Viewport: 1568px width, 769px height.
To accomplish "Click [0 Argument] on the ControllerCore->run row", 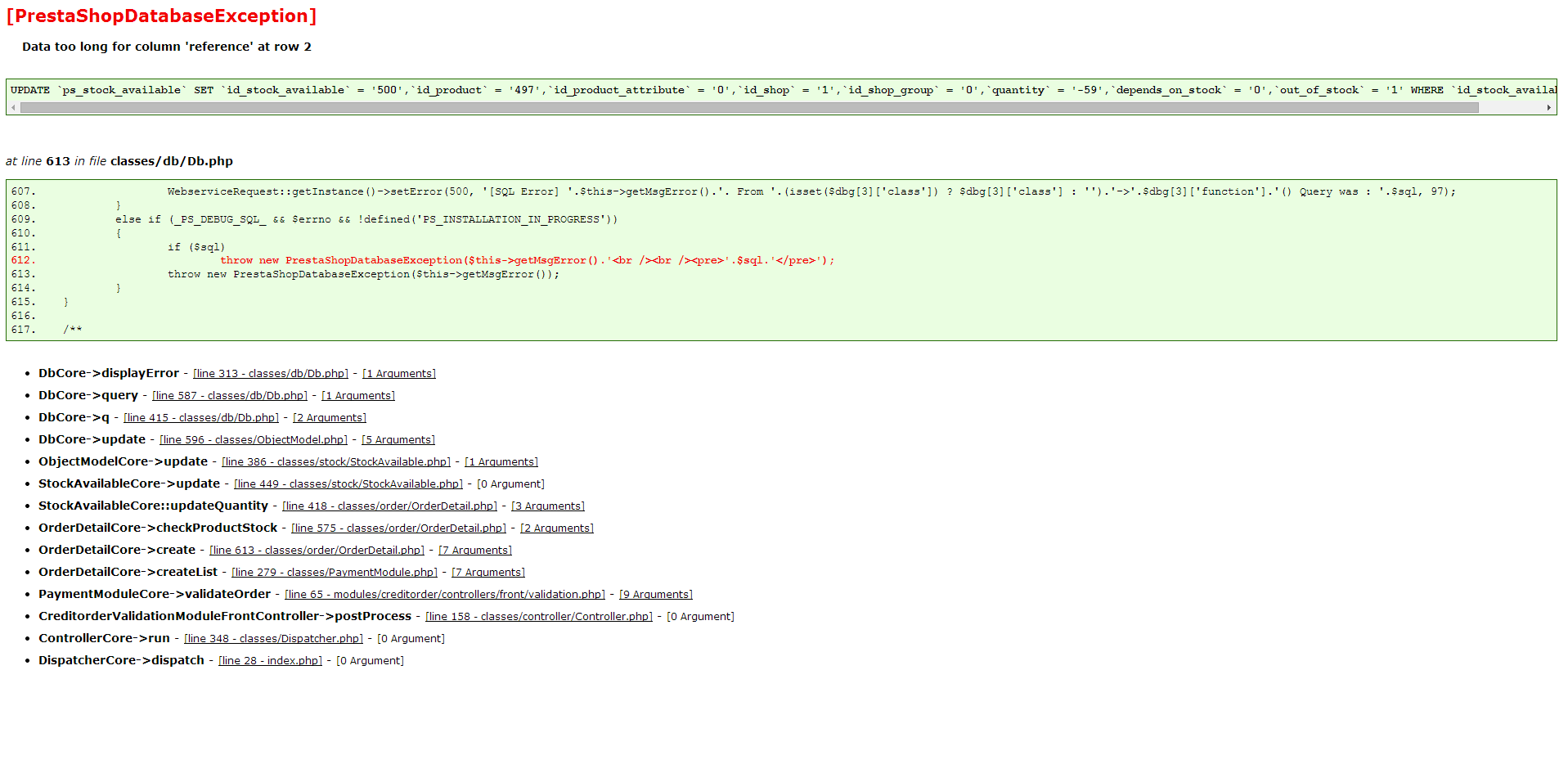I will click(x=411, y=639).
